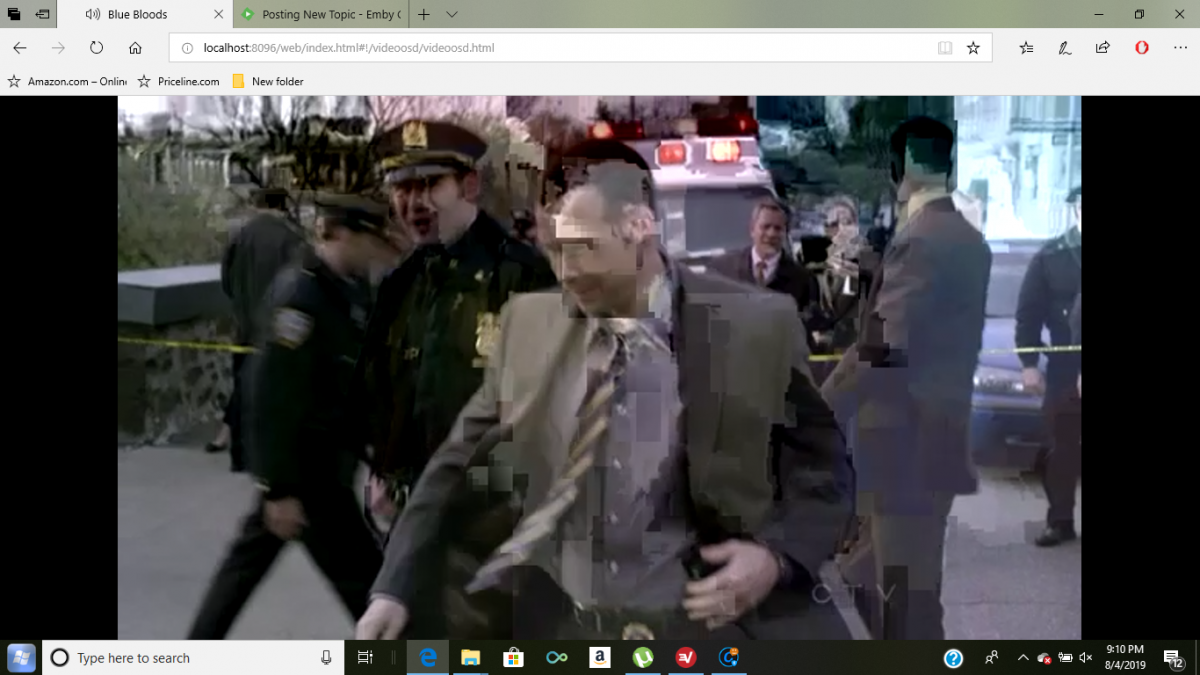Screen dimensions: 1200x675
Task: Go forward to the next page
Action: (x=58, y=48)
